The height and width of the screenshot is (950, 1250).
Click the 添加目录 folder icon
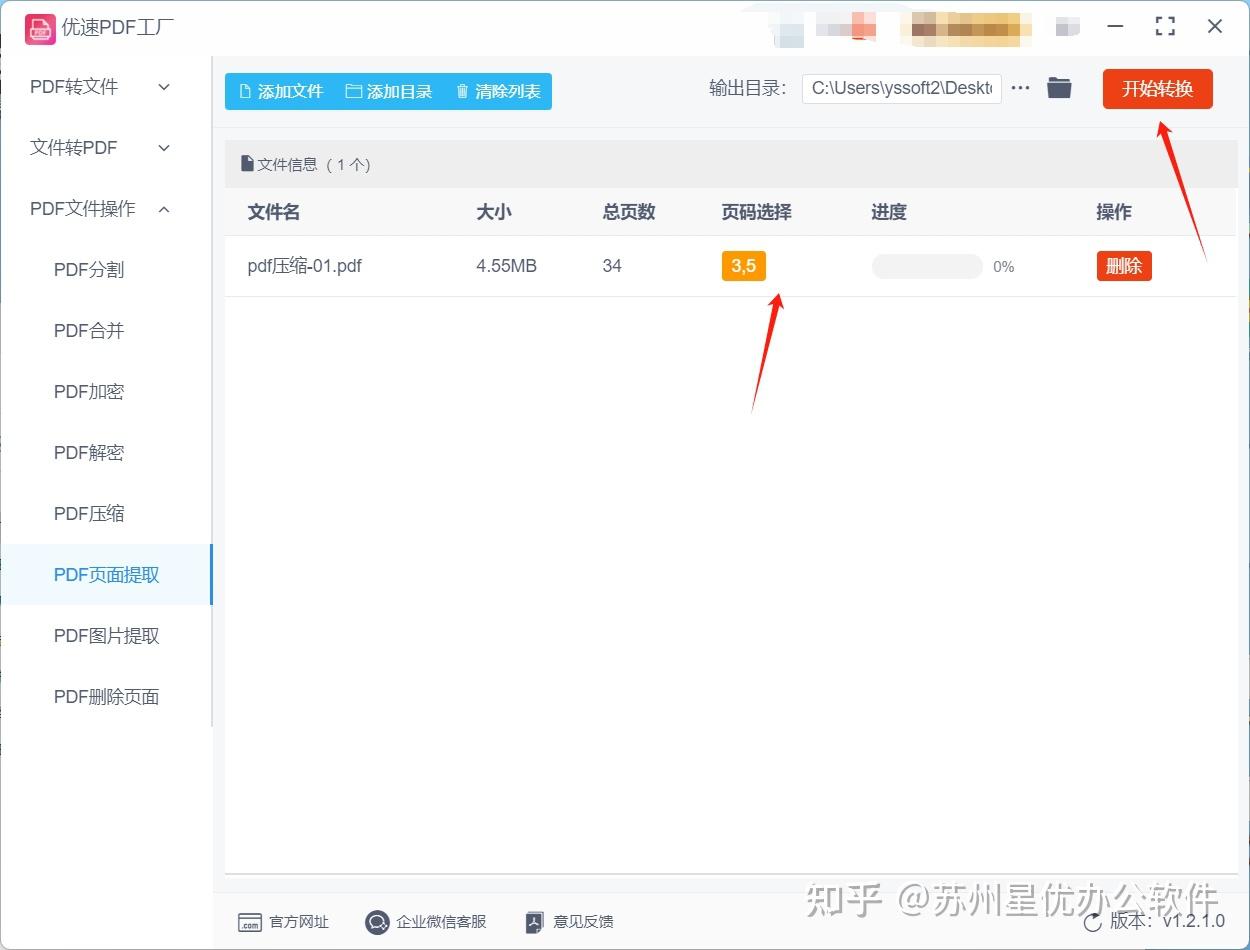coord(353,91)
